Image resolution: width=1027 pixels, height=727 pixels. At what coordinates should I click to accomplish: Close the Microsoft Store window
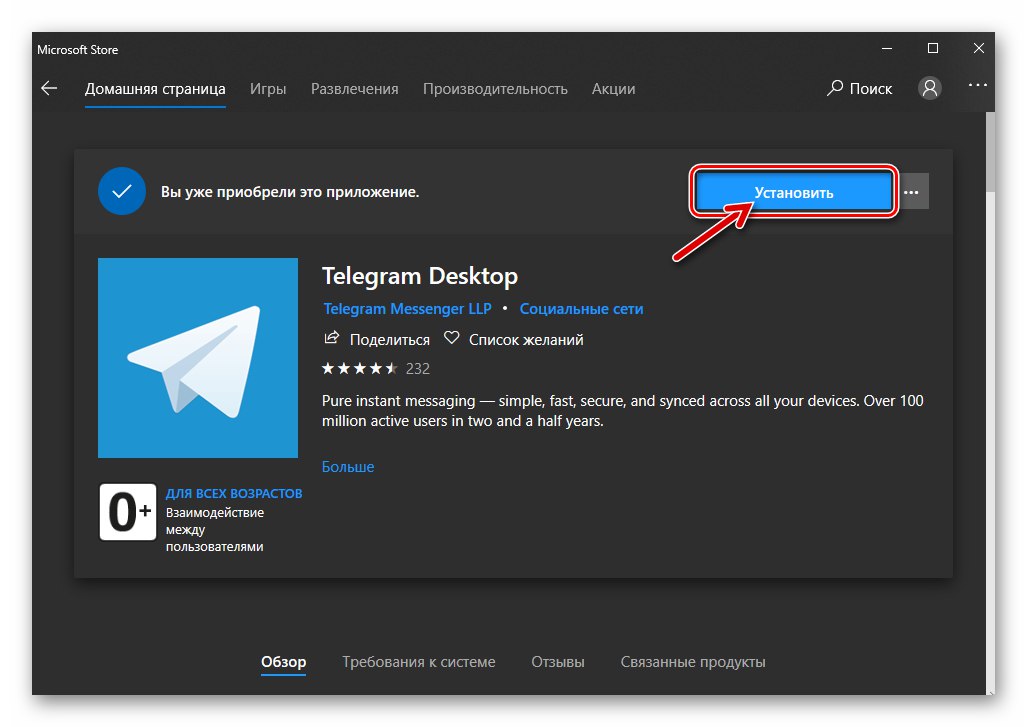coord(979,49)
